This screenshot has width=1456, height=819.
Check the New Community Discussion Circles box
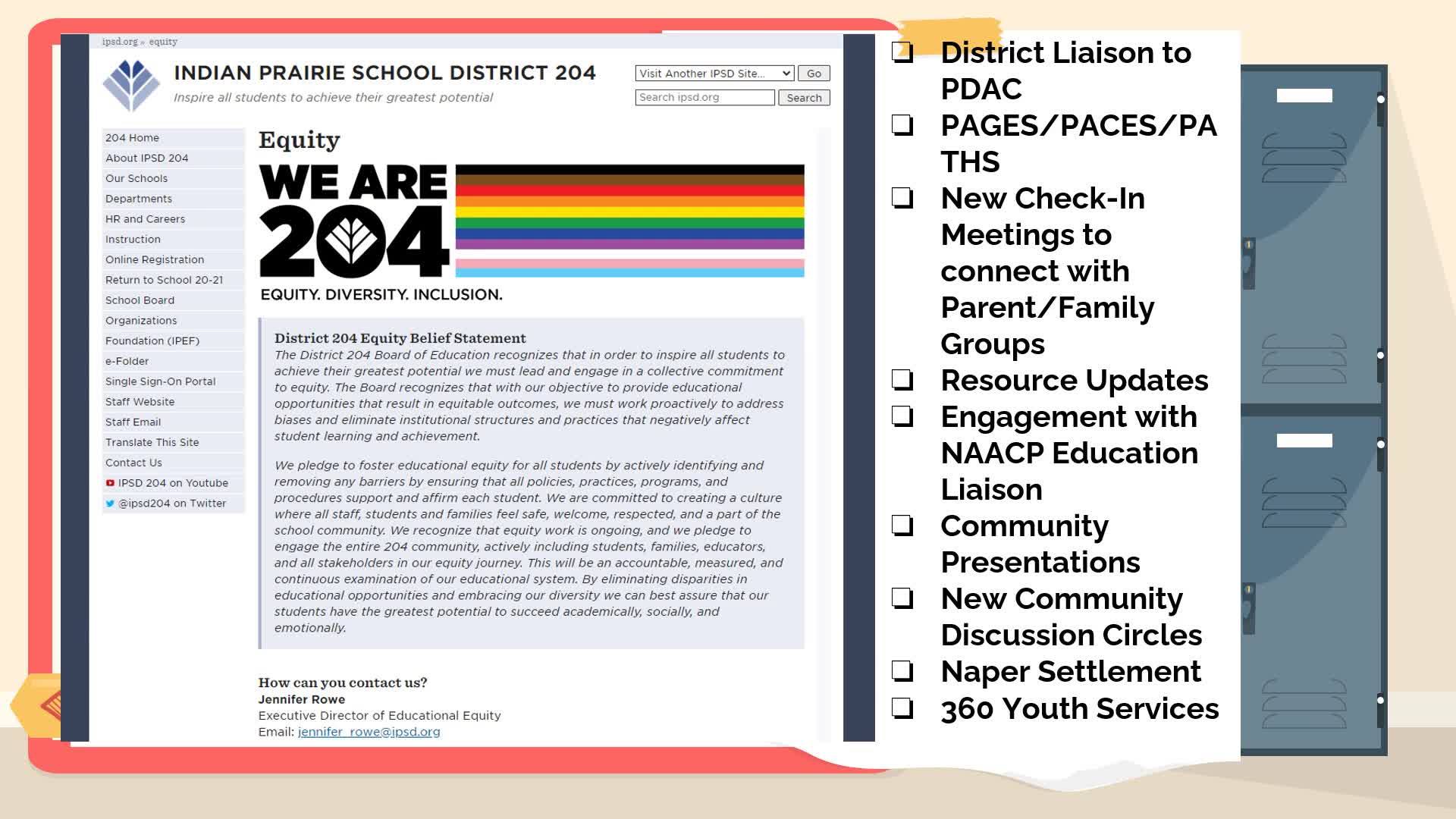tap(902, 598)
